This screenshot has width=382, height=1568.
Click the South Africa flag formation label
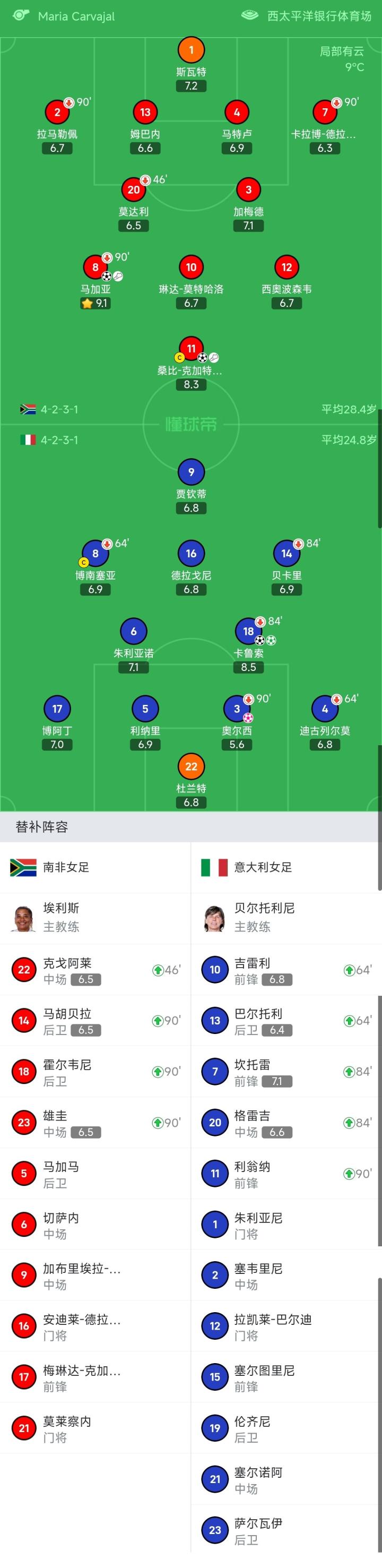tap(49, 409)
